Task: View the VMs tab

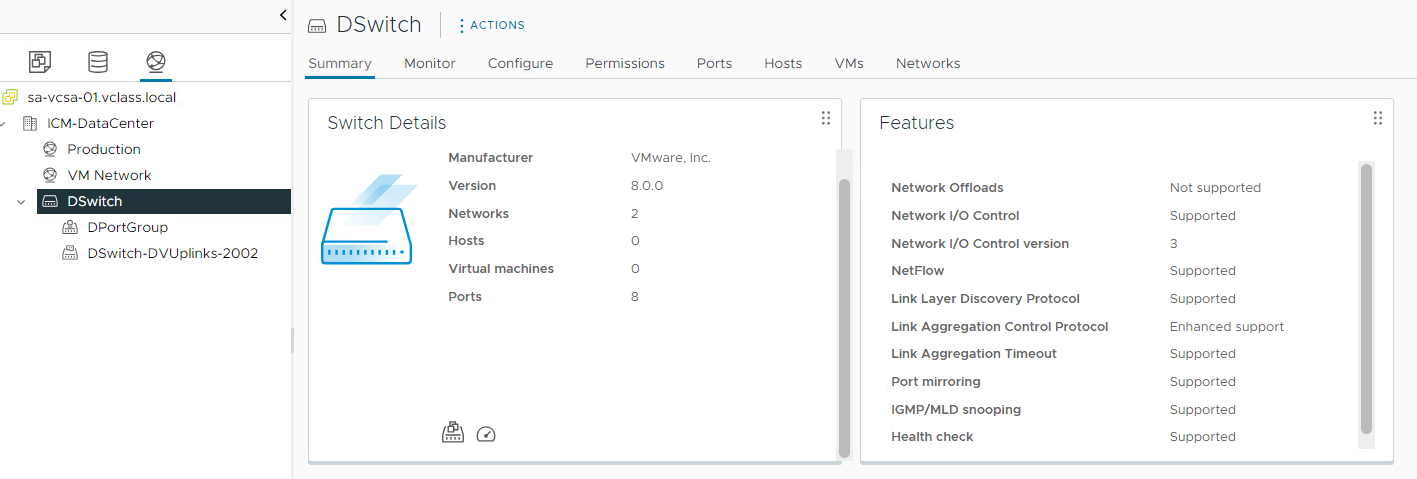Action: click(849, 63)
